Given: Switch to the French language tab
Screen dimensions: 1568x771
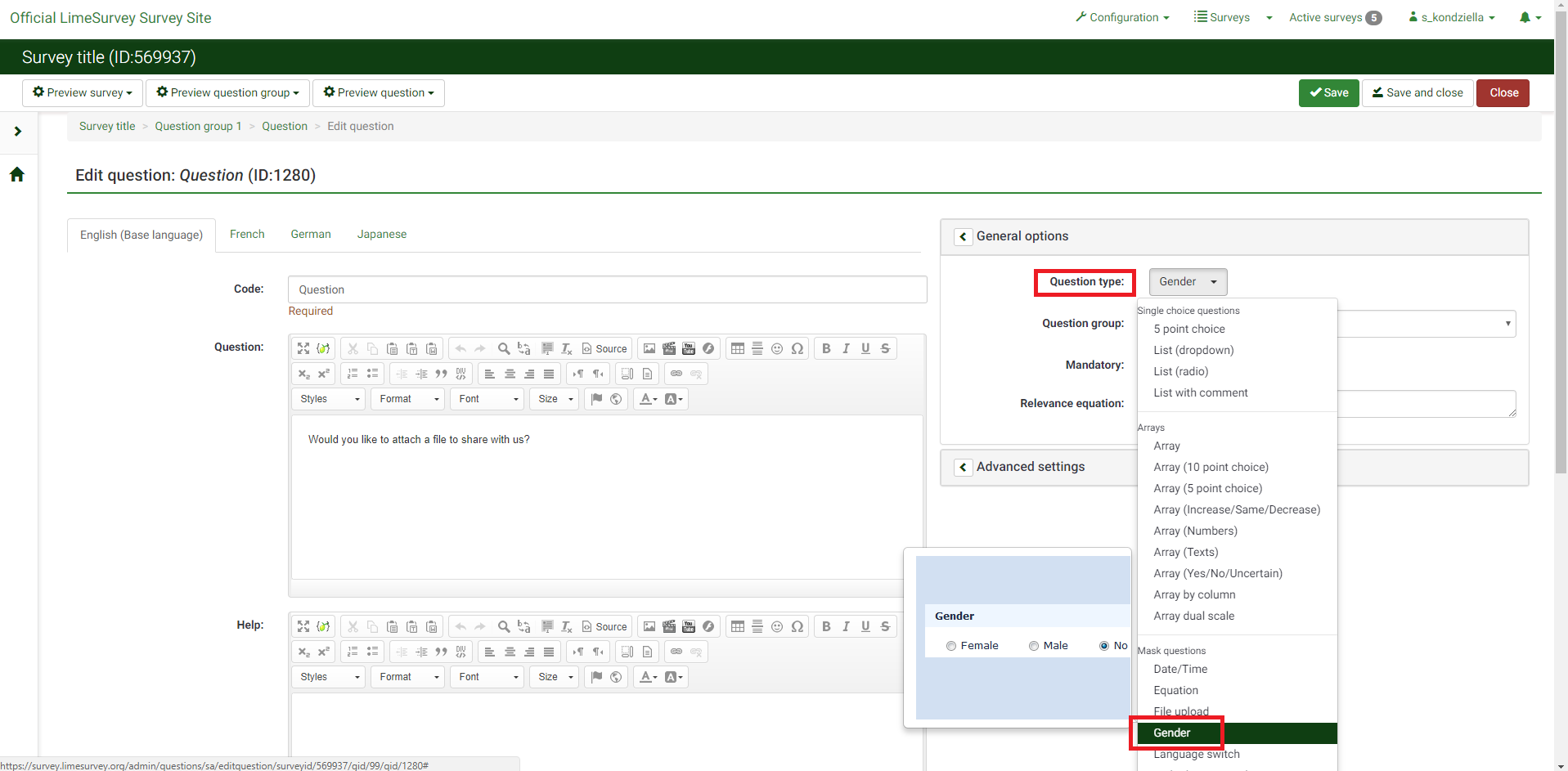Looking at the screenshot, I should click(x=247, y=235).
